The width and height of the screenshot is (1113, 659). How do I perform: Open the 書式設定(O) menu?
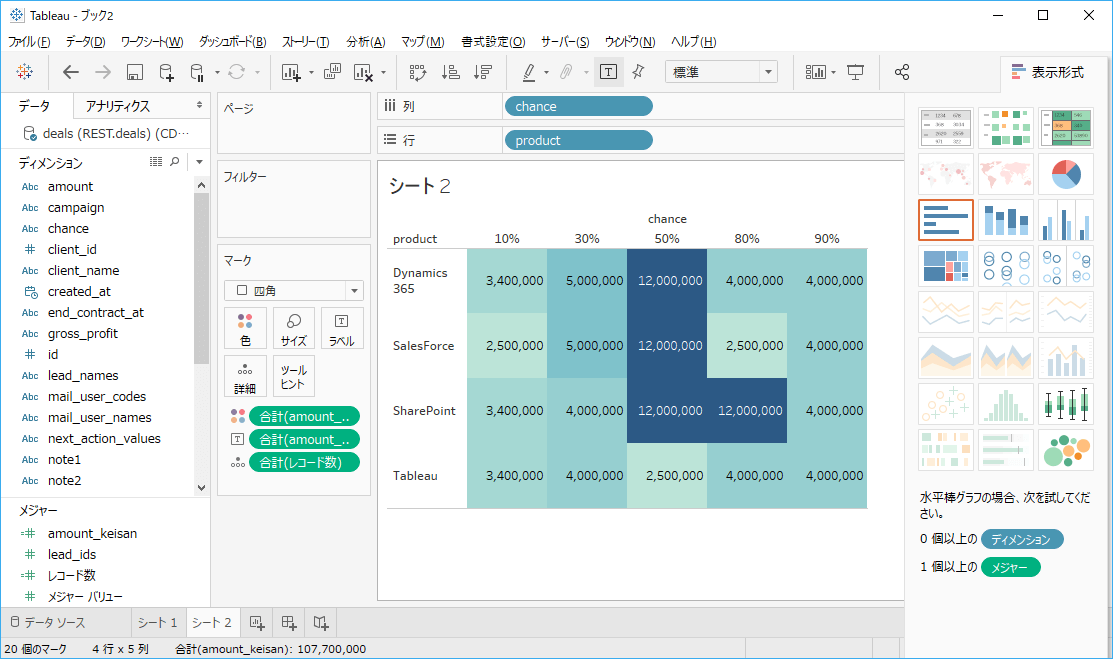coord(493,41)
